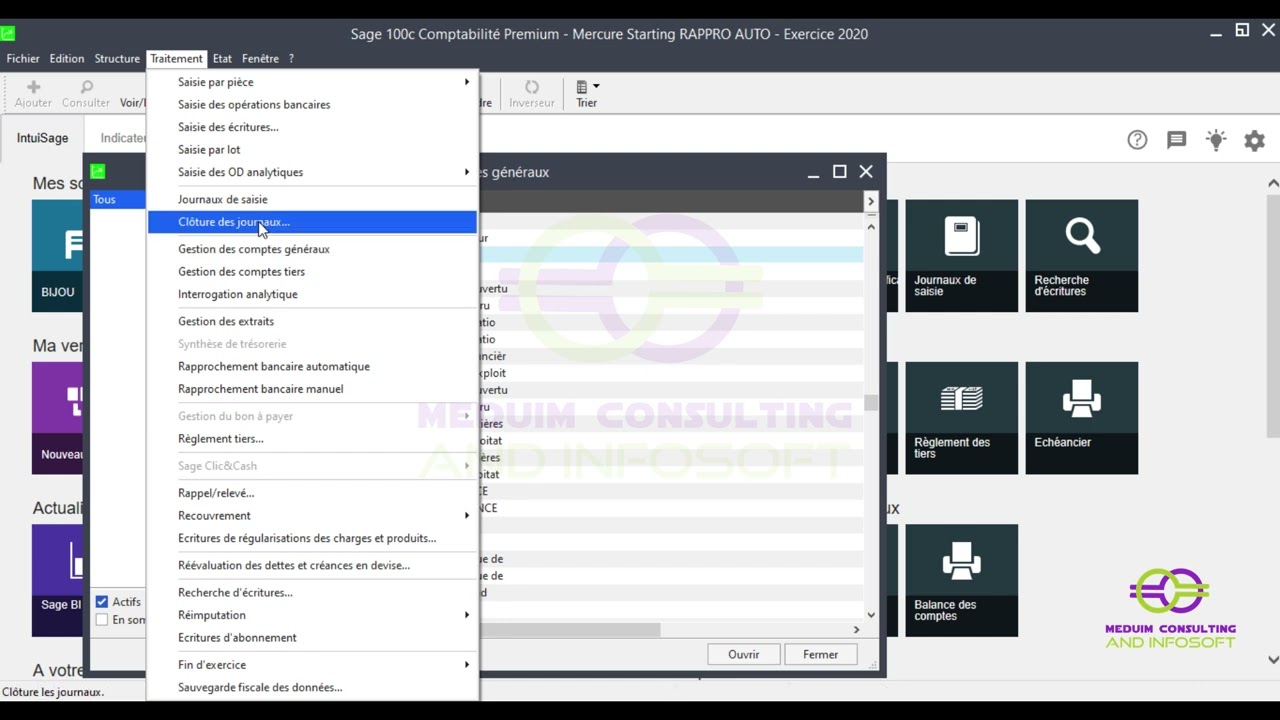Open the Structure menu

[x=117, y=59]
